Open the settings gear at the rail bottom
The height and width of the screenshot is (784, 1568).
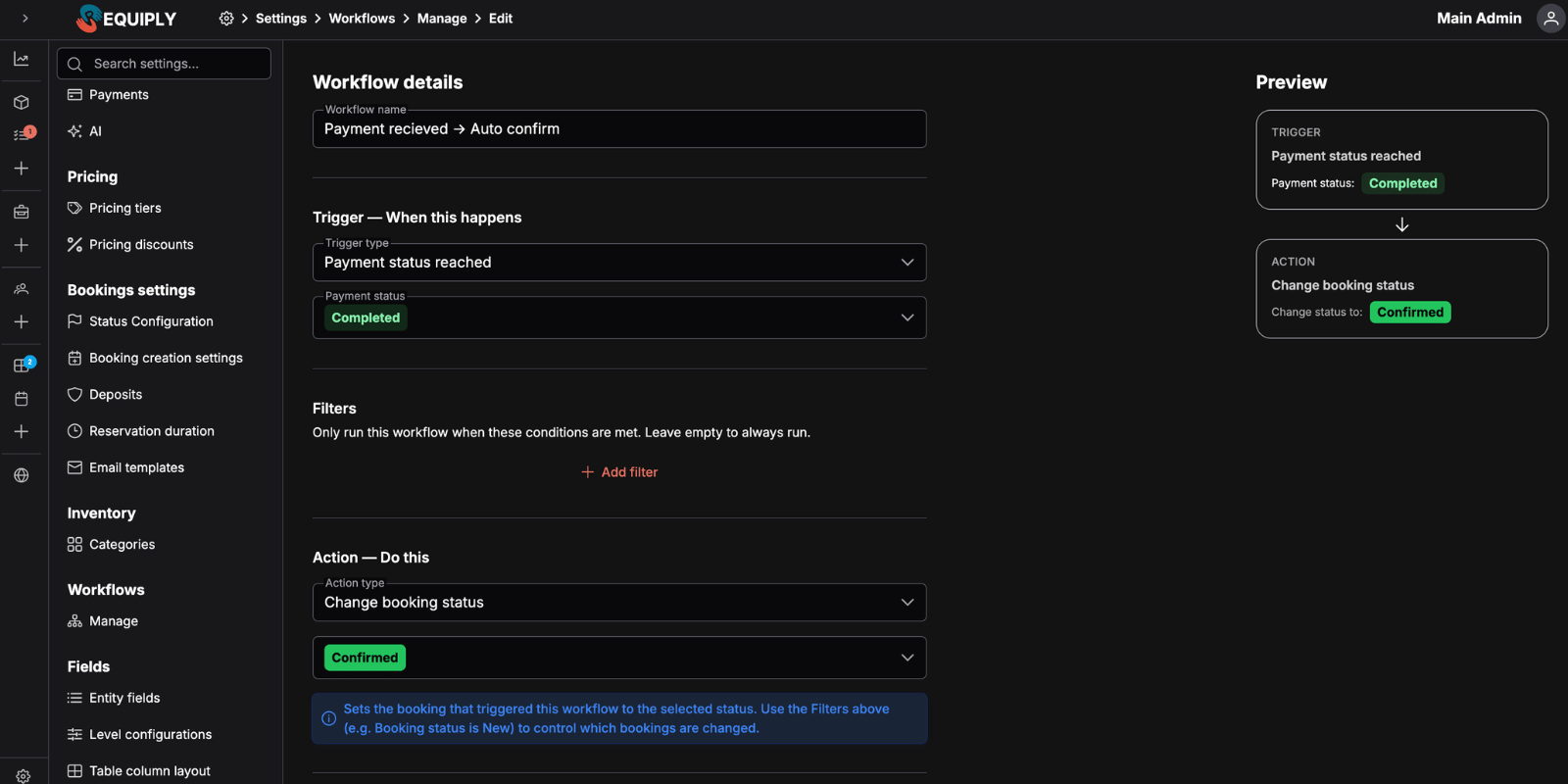coord(24,776)
